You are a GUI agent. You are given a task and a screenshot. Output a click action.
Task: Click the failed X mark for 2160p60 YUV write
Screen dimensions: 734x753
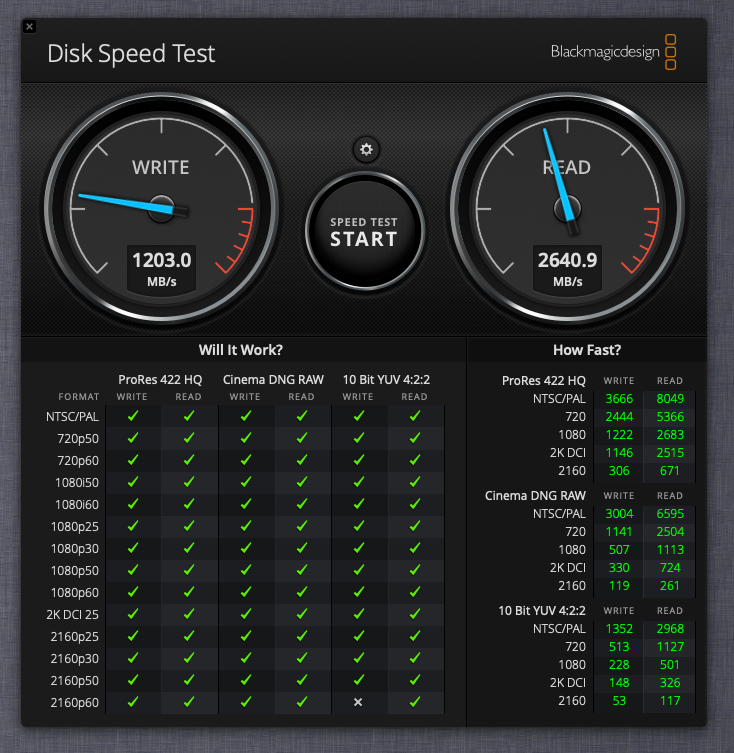(x=358, y=702)
